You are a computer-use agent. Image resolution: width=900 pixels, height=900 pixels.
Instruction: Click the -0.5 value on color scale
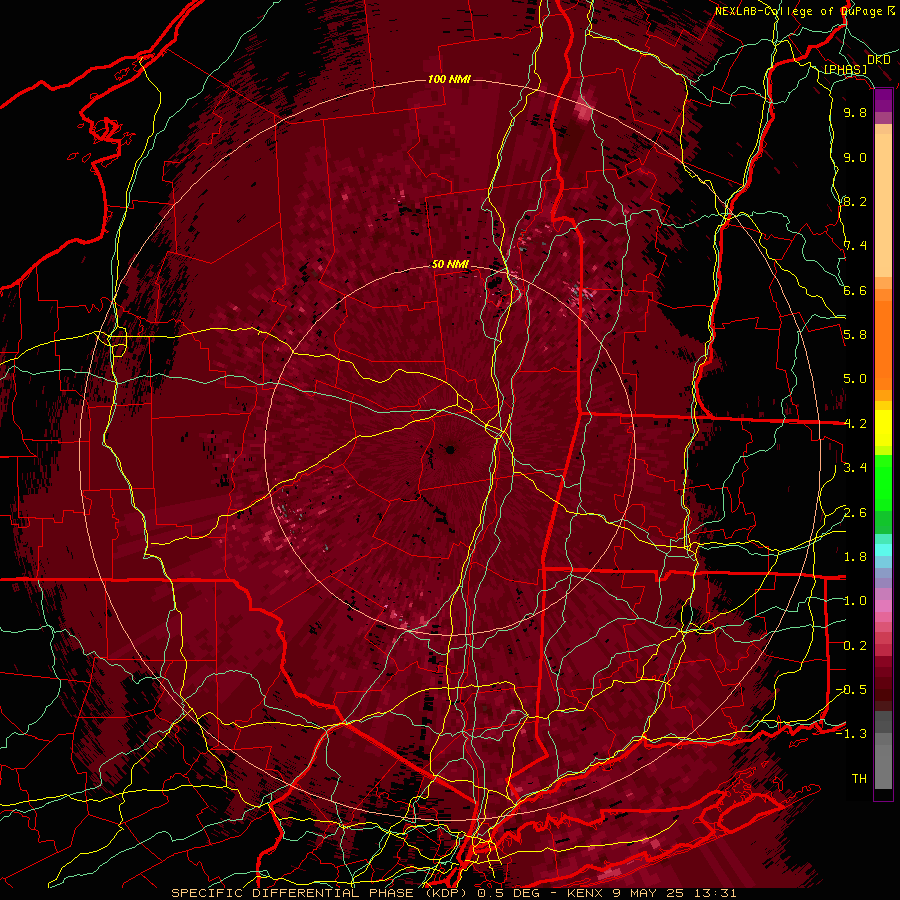pos(852,690)
